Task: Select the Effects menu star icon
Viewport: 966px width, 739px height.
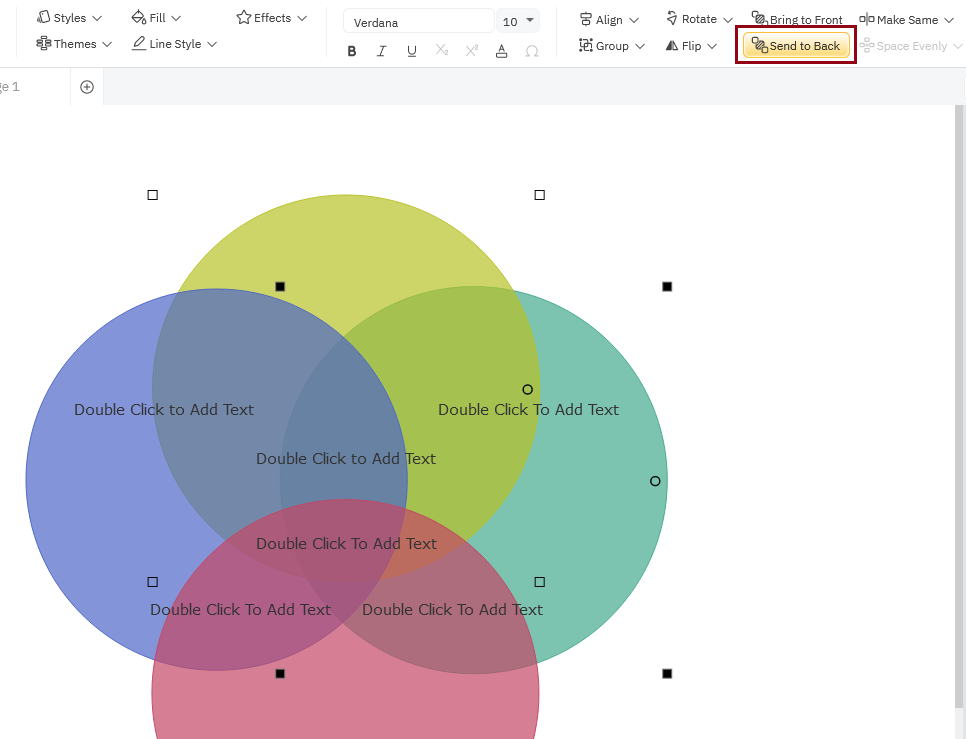Action: [243, 16]
